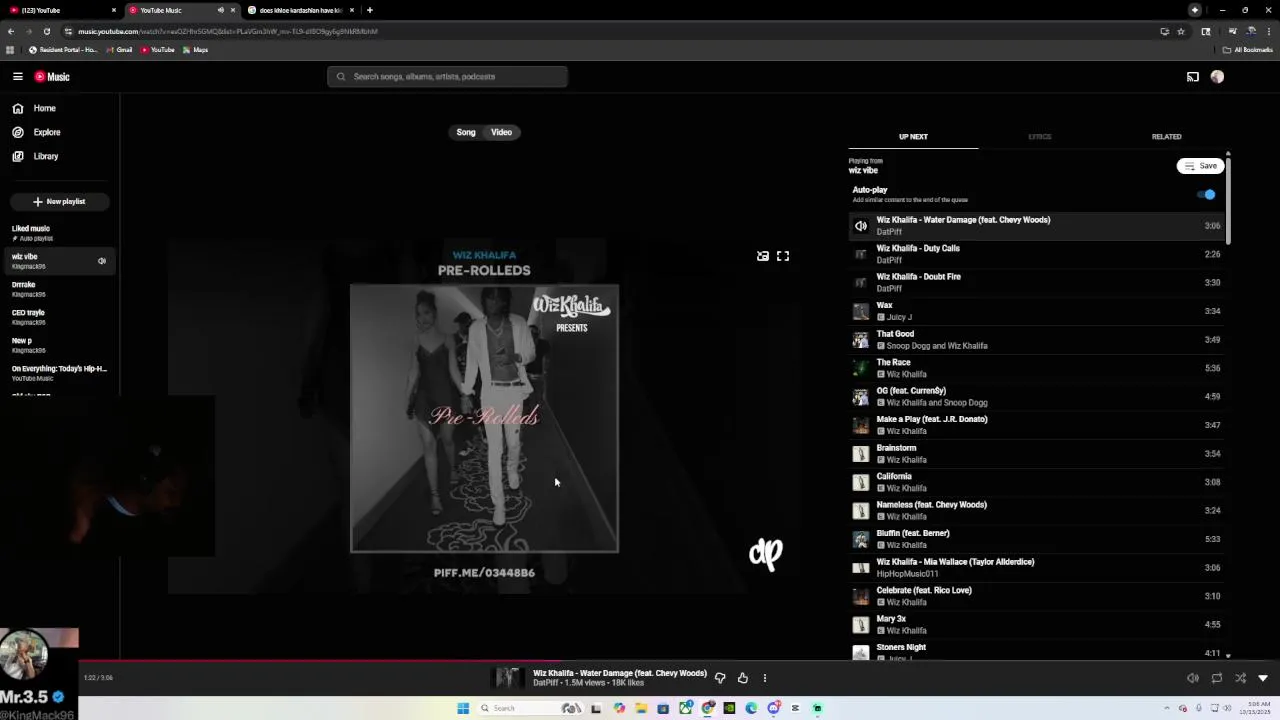Enable miniplayer icon on the video

pyautogui.click(x=763, y=256)
